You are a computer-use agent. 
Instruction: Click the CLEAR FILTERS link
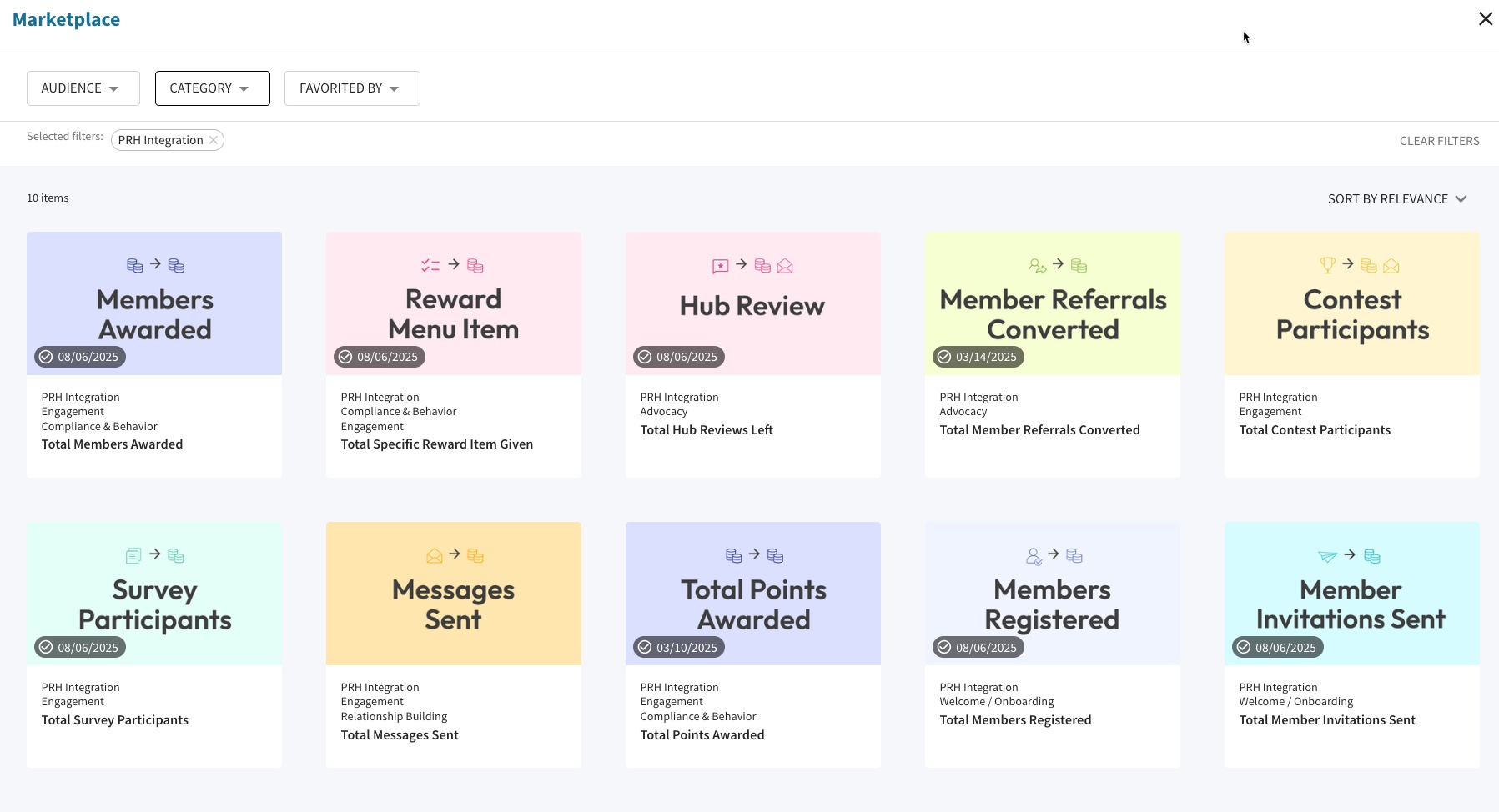point(1439,140)
